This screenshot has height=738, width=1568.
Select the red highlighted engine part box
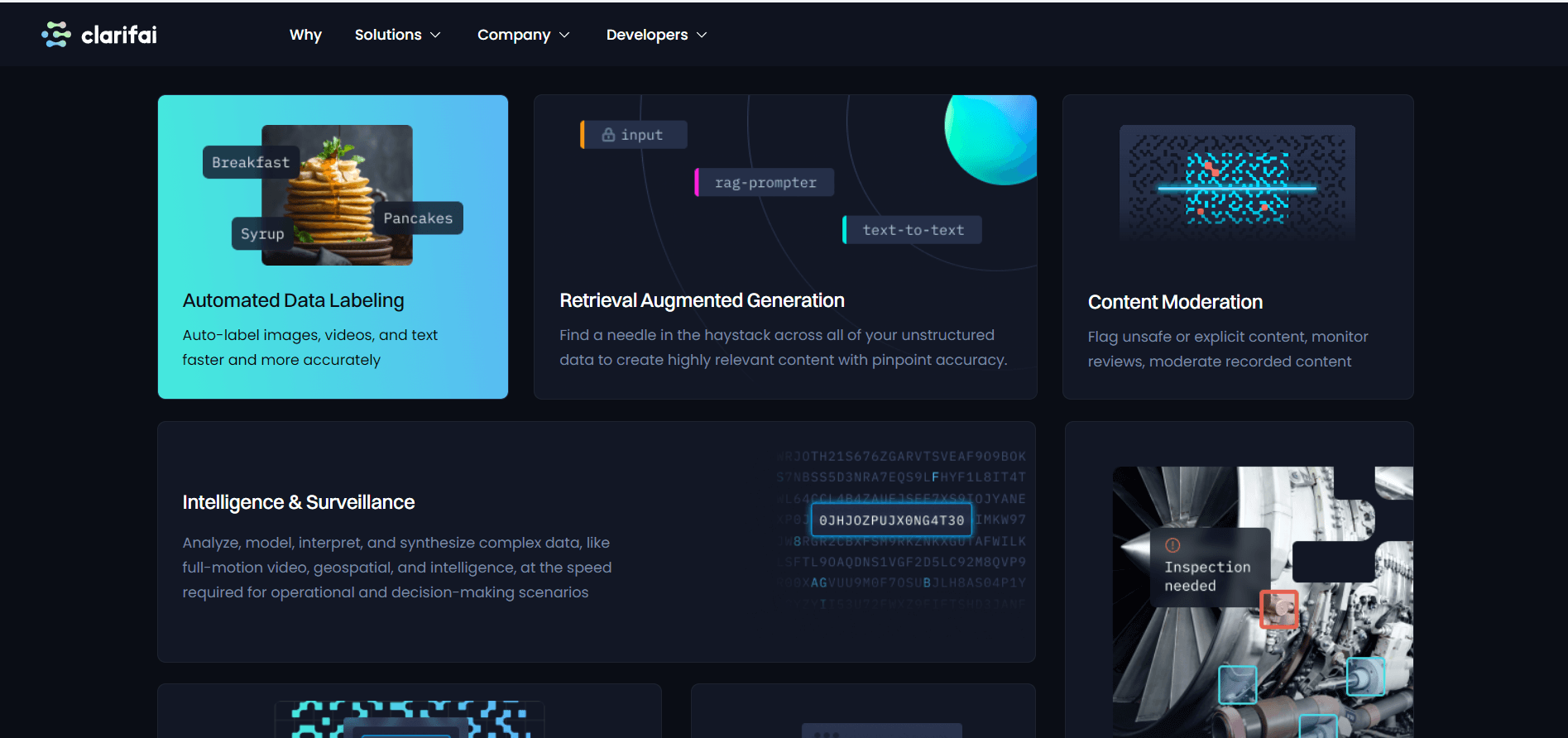click(1278, 609)
